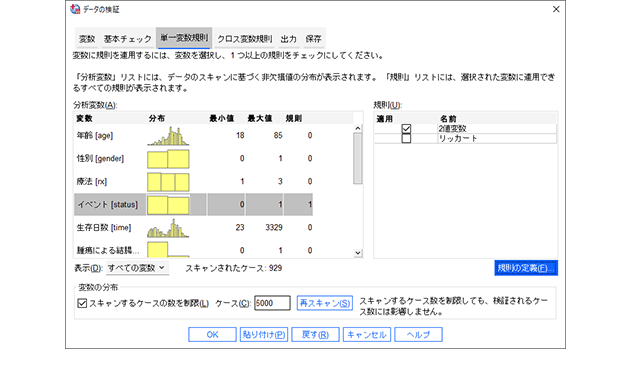The height and width of the screenshot is (380, 630).
Task: Close the データの検証 dialog
Action: tap(556, 9)
